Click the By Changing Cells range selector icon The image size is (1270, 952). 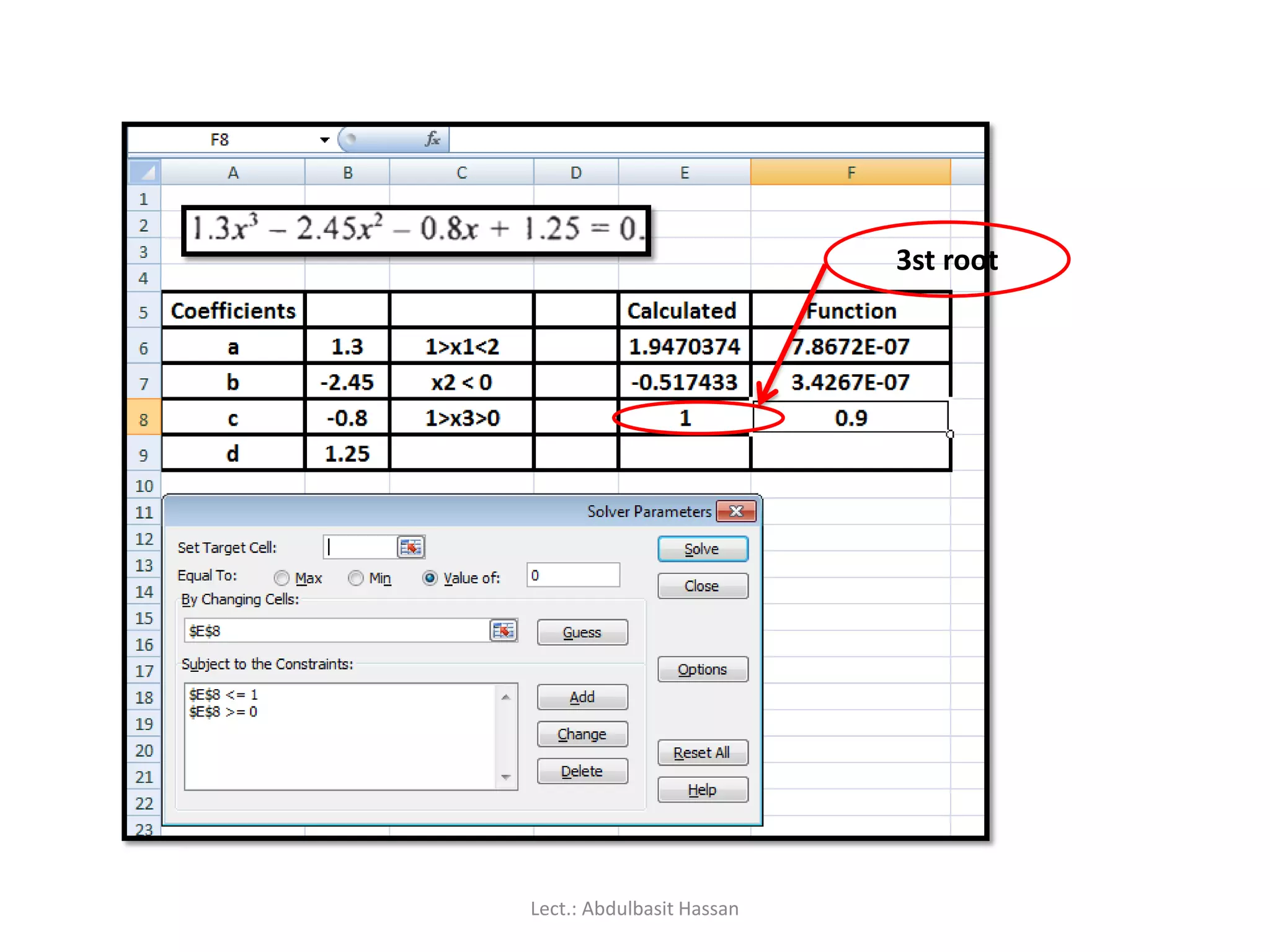503,631
